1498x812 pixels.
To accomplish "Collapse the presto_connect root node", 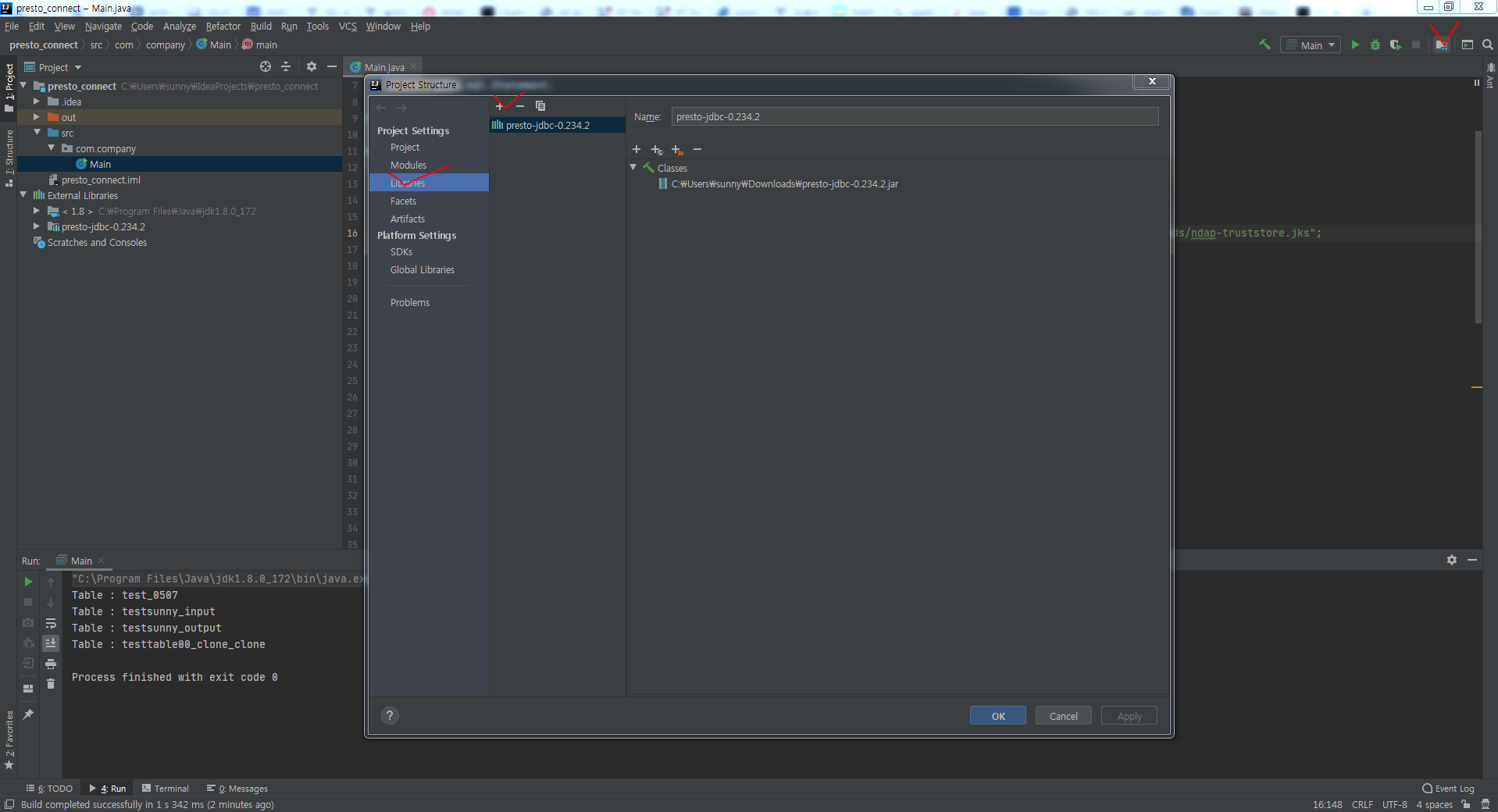I will 23,85.
